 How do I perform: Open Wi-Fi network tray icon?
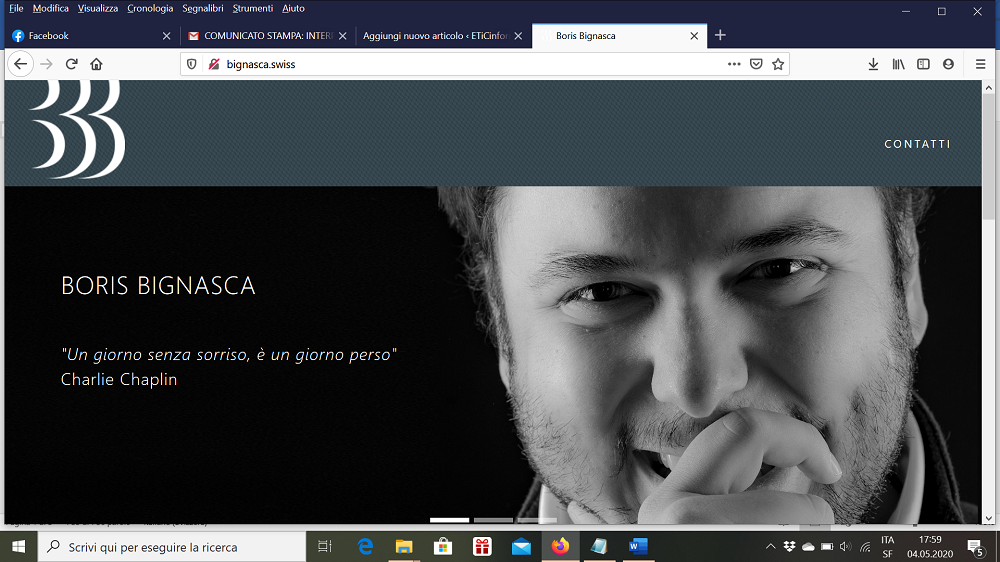(x=865, y=547)
